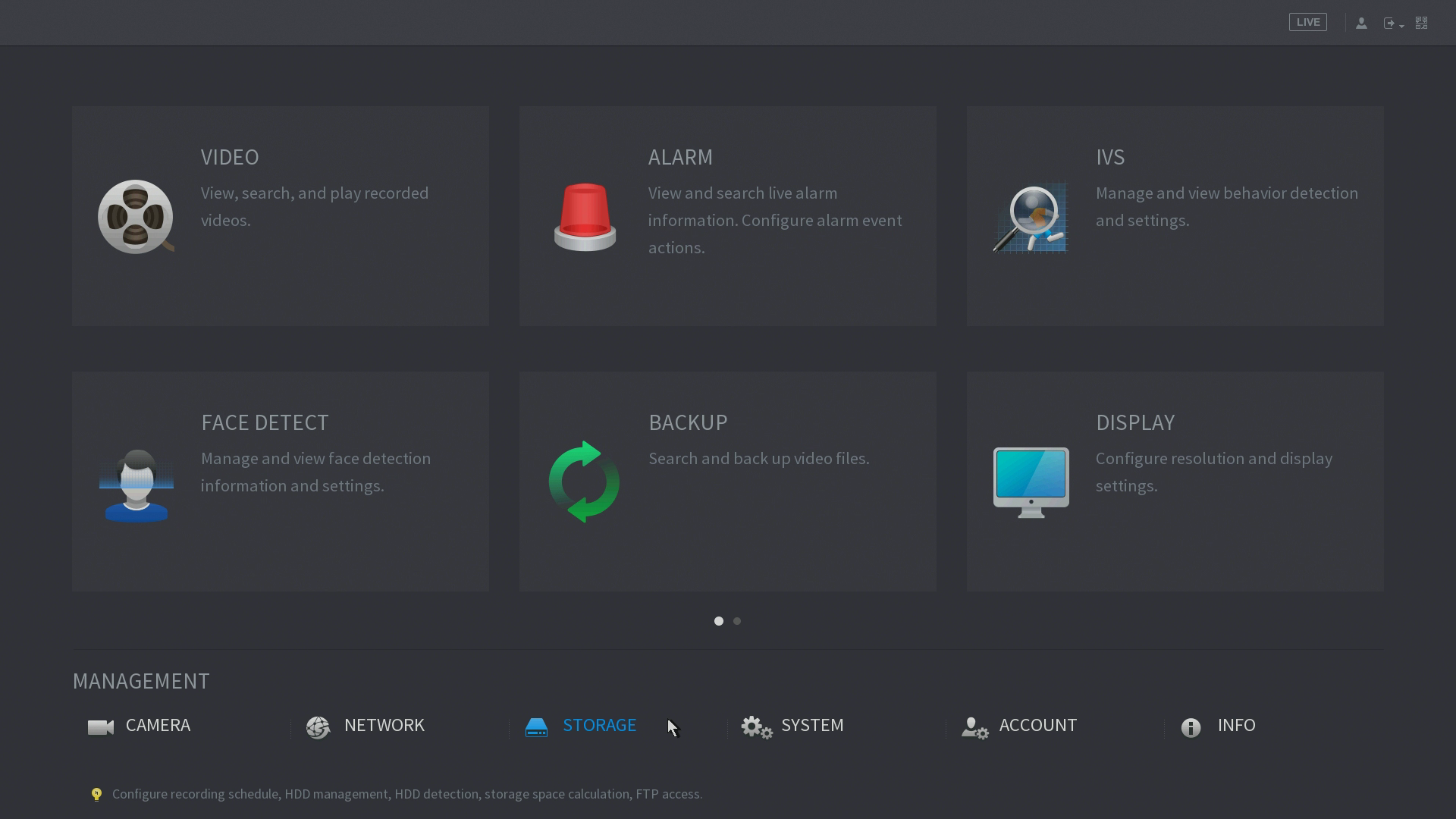This screenshot has height=819, width=1456.
Task: Click the lightbulb tip icon
Action: pos(96,794)
